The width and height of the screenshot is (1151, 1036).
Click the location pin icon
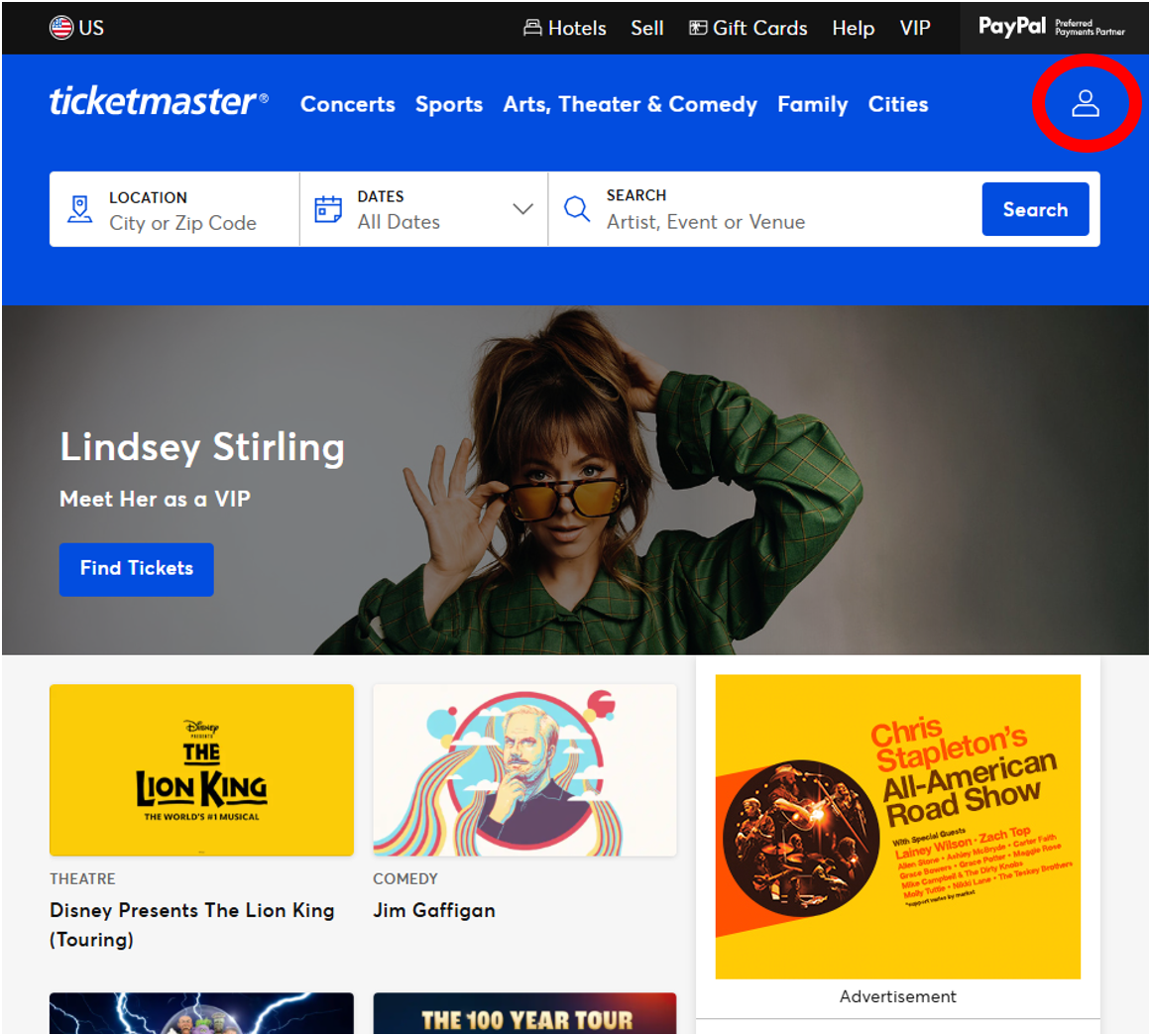pyautogui.click(x=79, y=209)
